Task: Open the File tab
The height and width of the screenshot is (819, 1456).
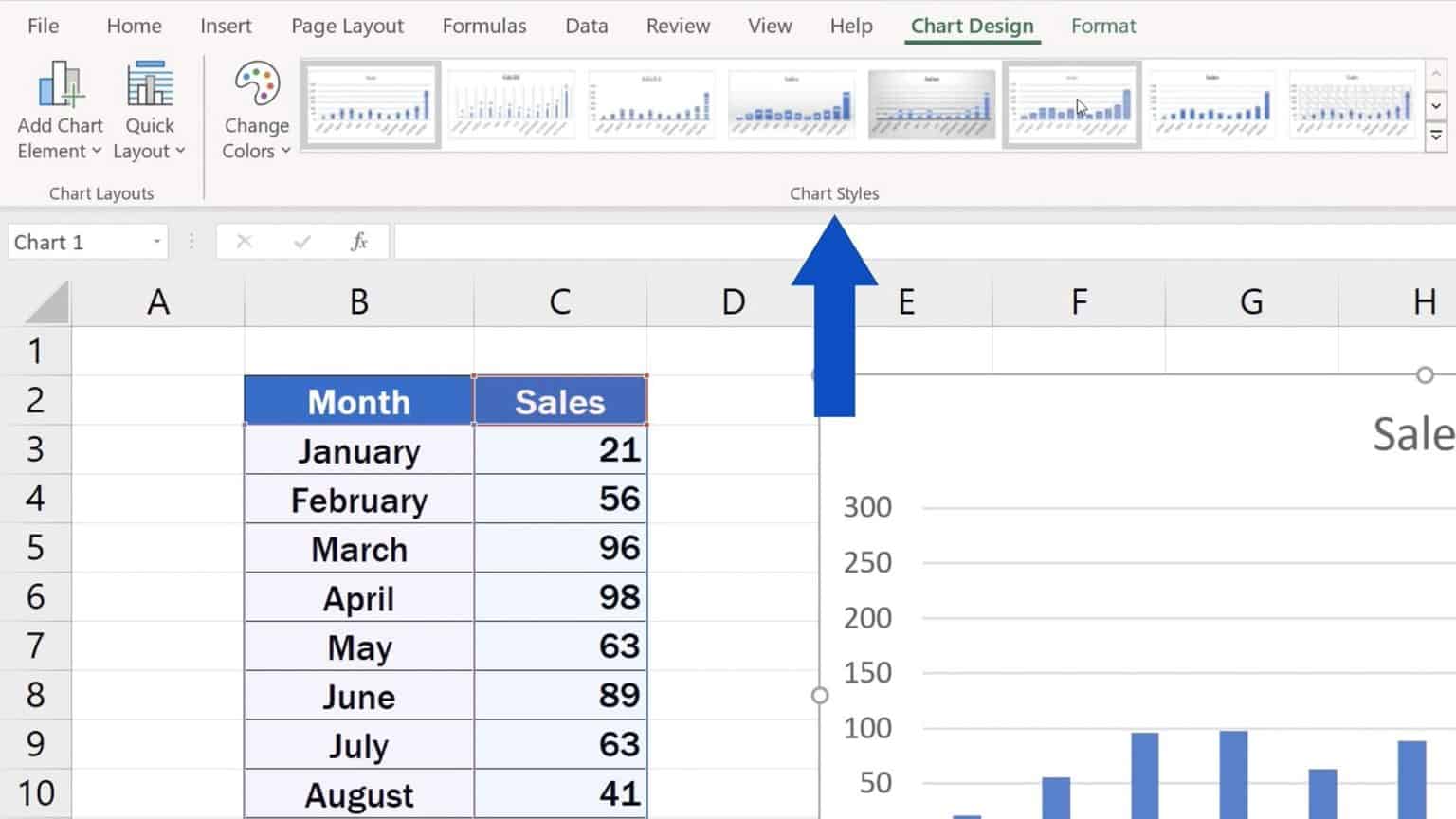Action: 43,26
